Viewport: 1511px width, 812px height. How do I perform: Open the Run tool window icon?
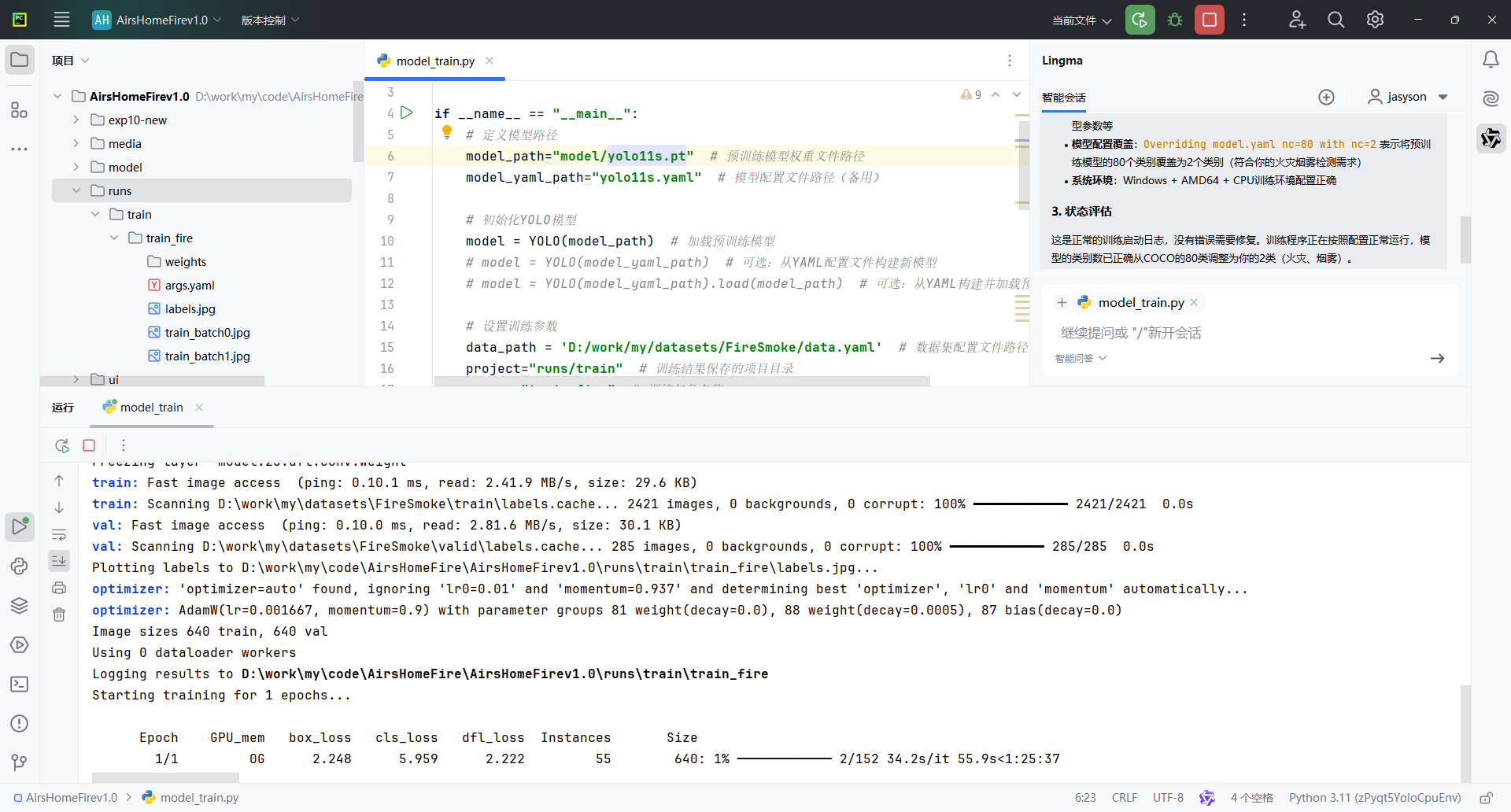[x=20, y=526]
